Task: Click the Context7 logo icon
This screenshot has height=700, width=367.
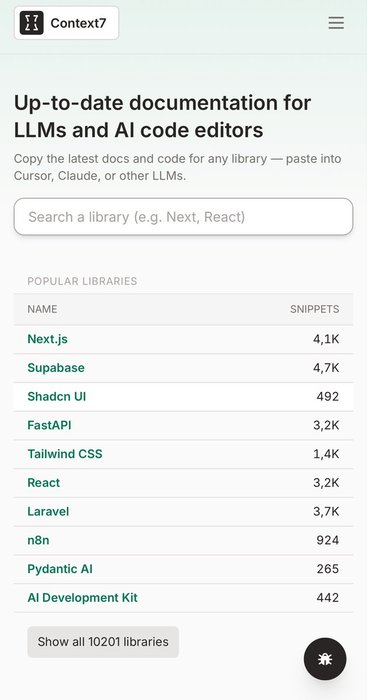Action: click(x=31, y=23)
